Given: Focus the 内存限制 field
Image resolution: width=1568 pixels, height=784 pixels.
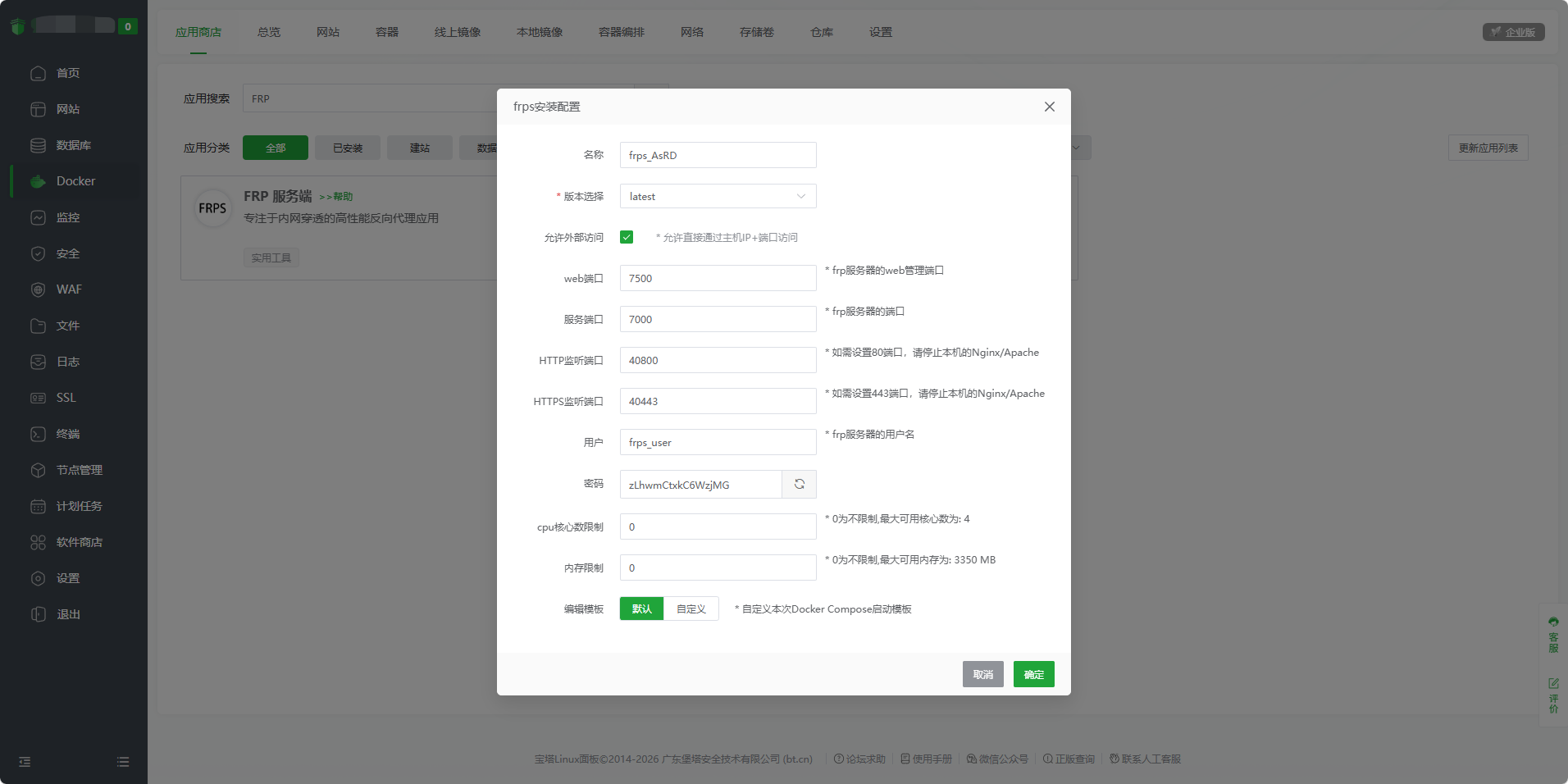Looking at the screenshot, I should tap(718, 567).
